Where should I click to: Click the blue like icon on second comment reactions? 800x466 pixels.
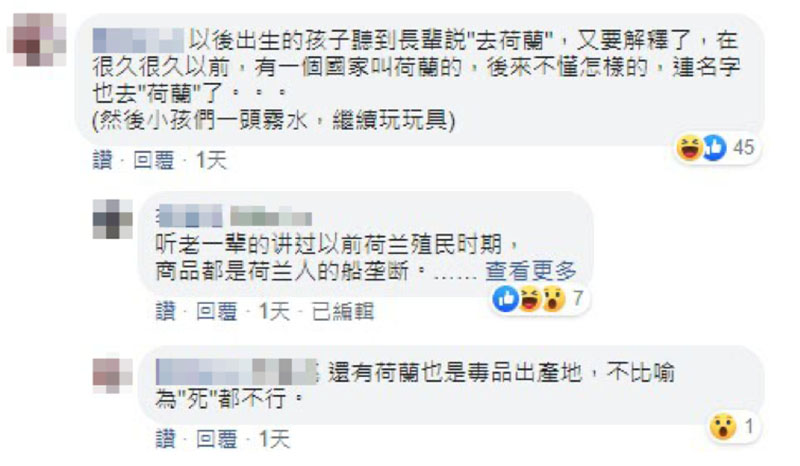[x=506, y=299]
